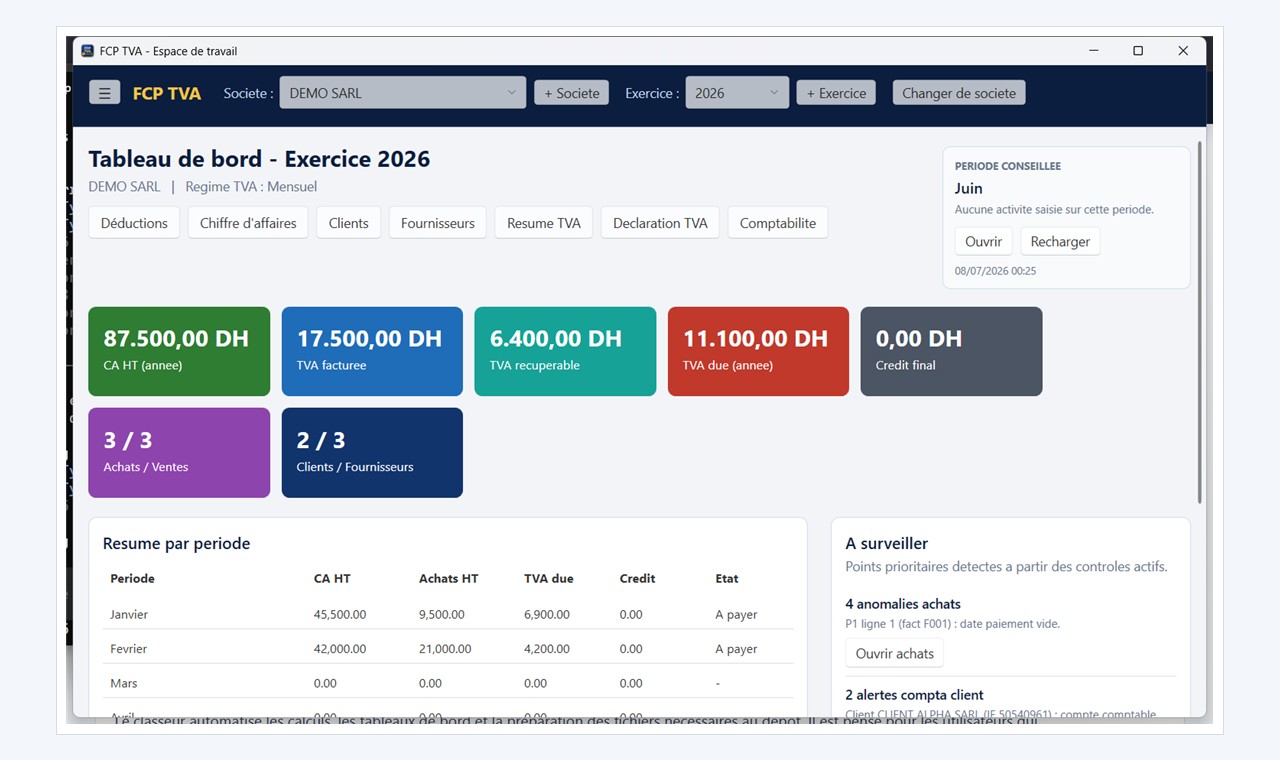Screen dimensions: 1280x760
Task: Open the Societe dropdown showing DEMO SARL
Action: [402, 93]
